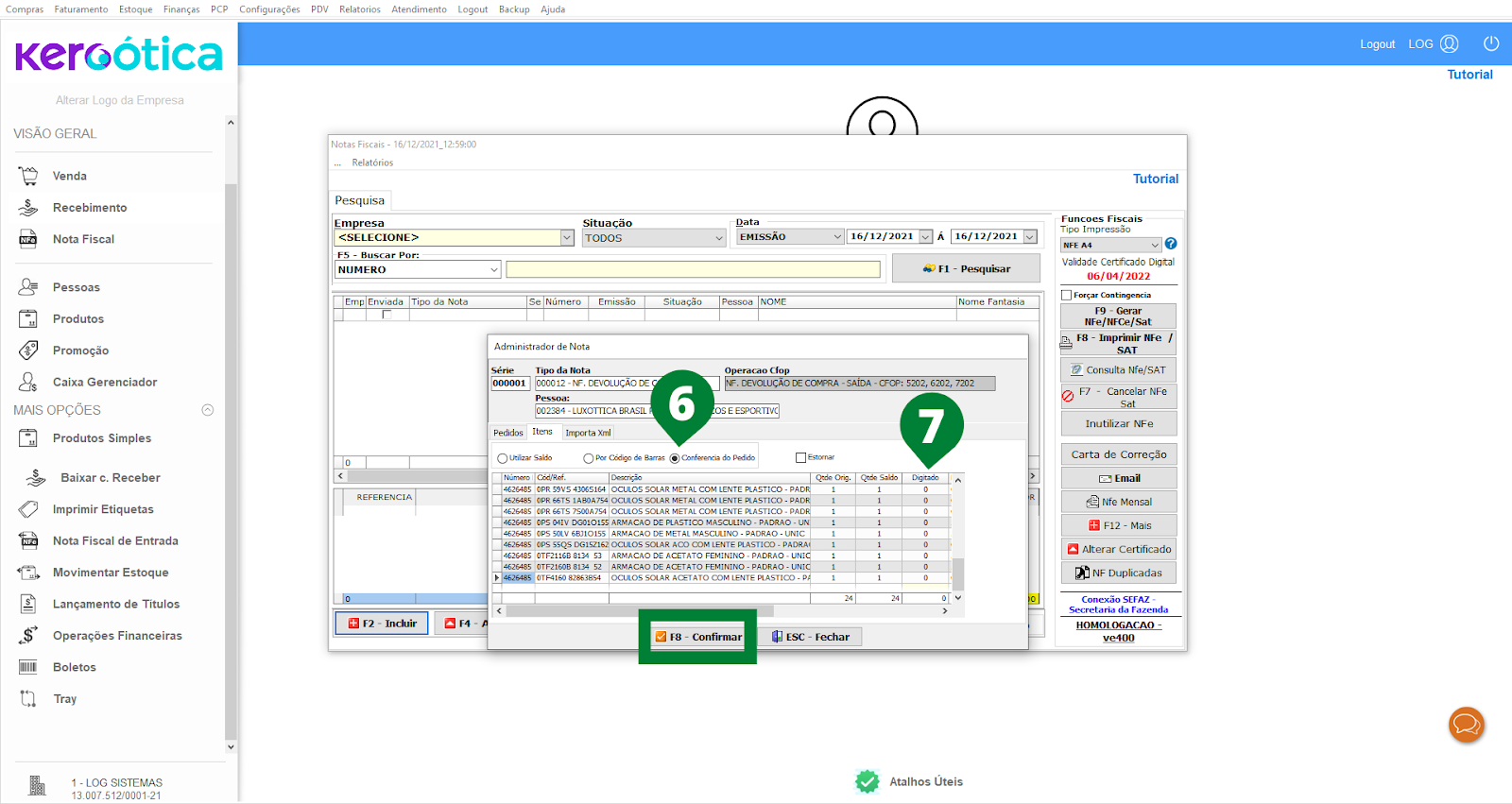This screenshot has width=1512, height=804.
Task: Click the items table horizontal scrollbar thumb
Action: (x=640, y=611)
